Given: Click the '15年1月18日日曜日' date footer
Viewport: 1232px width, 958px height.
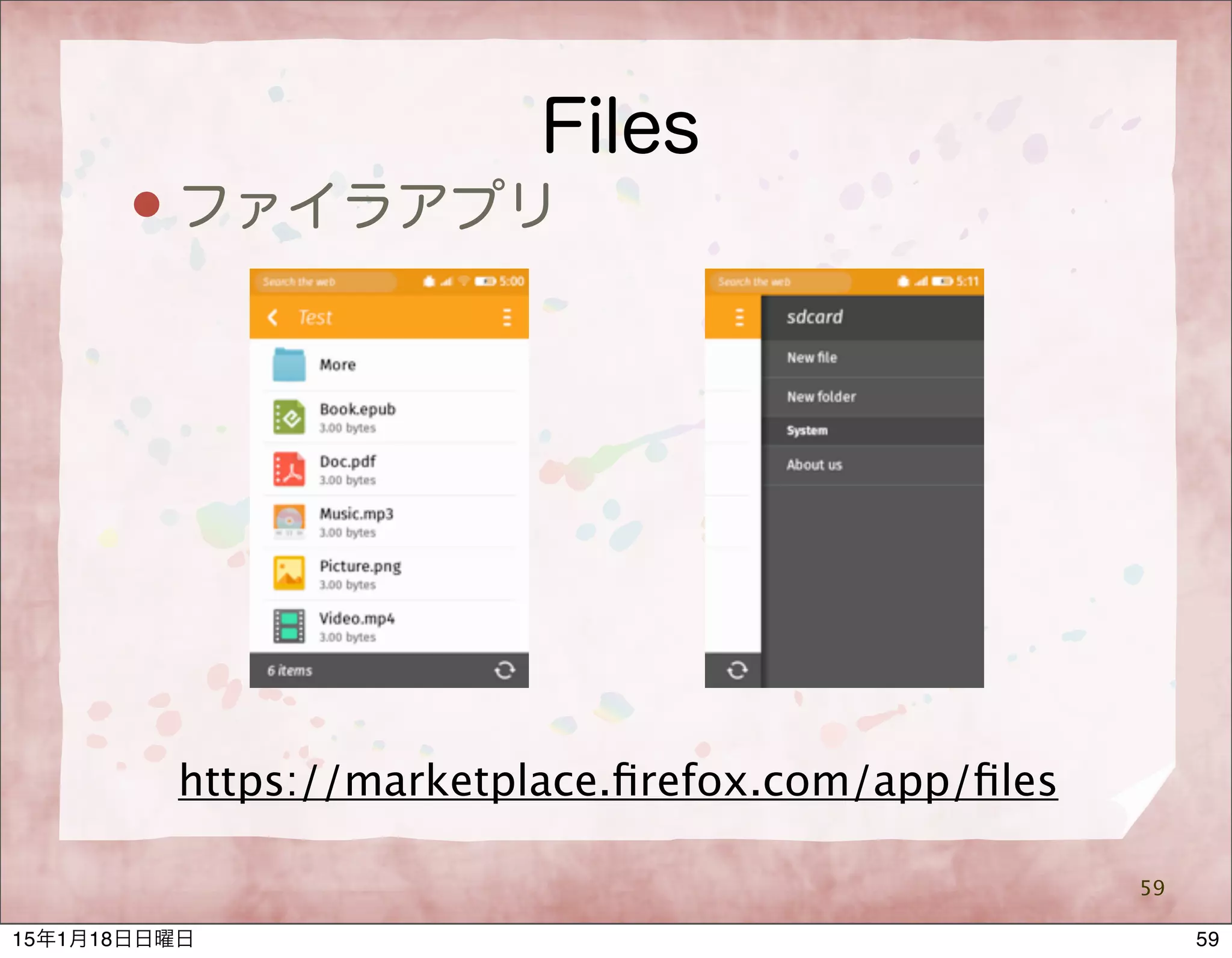Looking at the screenshot, I should pos(103,938).
